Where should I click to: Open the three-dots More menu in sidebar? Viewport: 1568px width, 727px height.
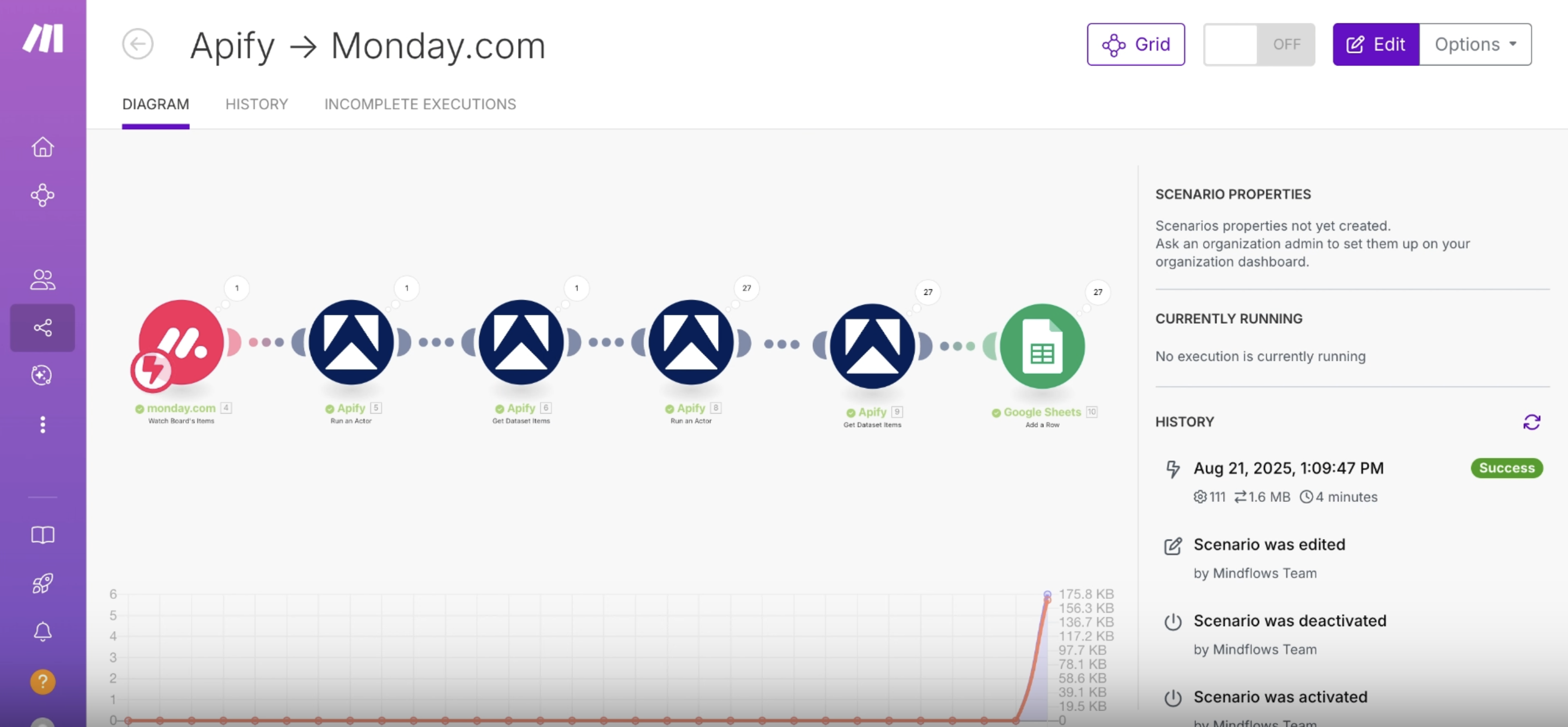point(42,425)
